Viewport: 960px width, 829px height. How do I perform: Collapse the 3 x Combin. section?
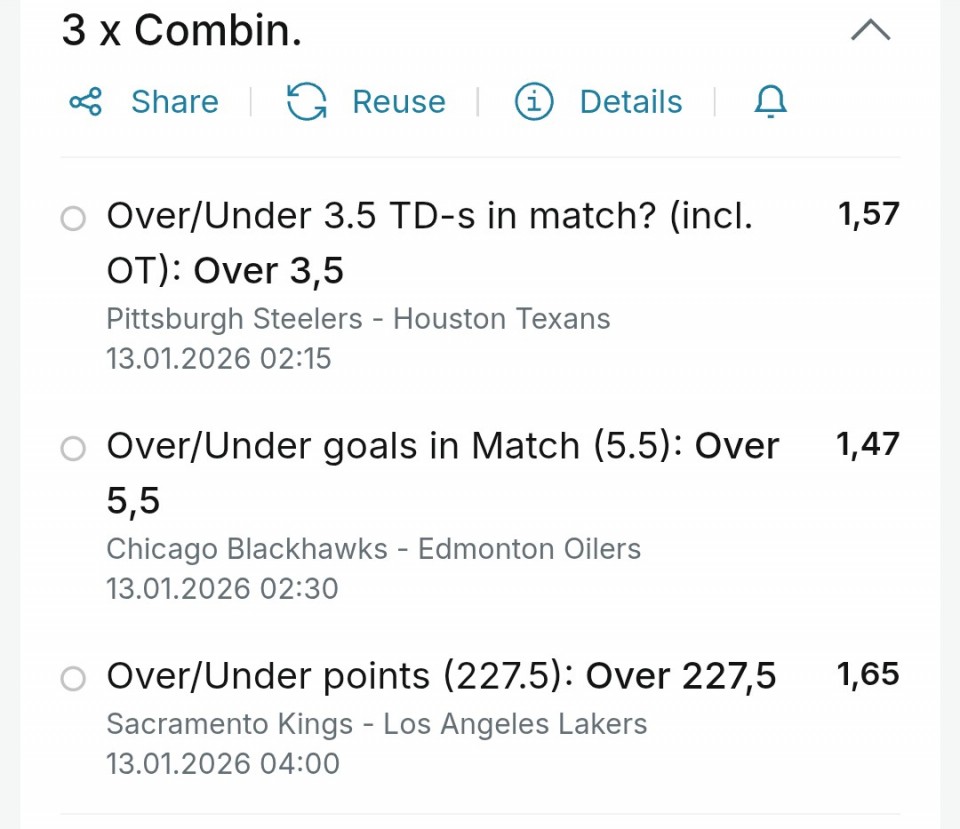pos(870,31)
